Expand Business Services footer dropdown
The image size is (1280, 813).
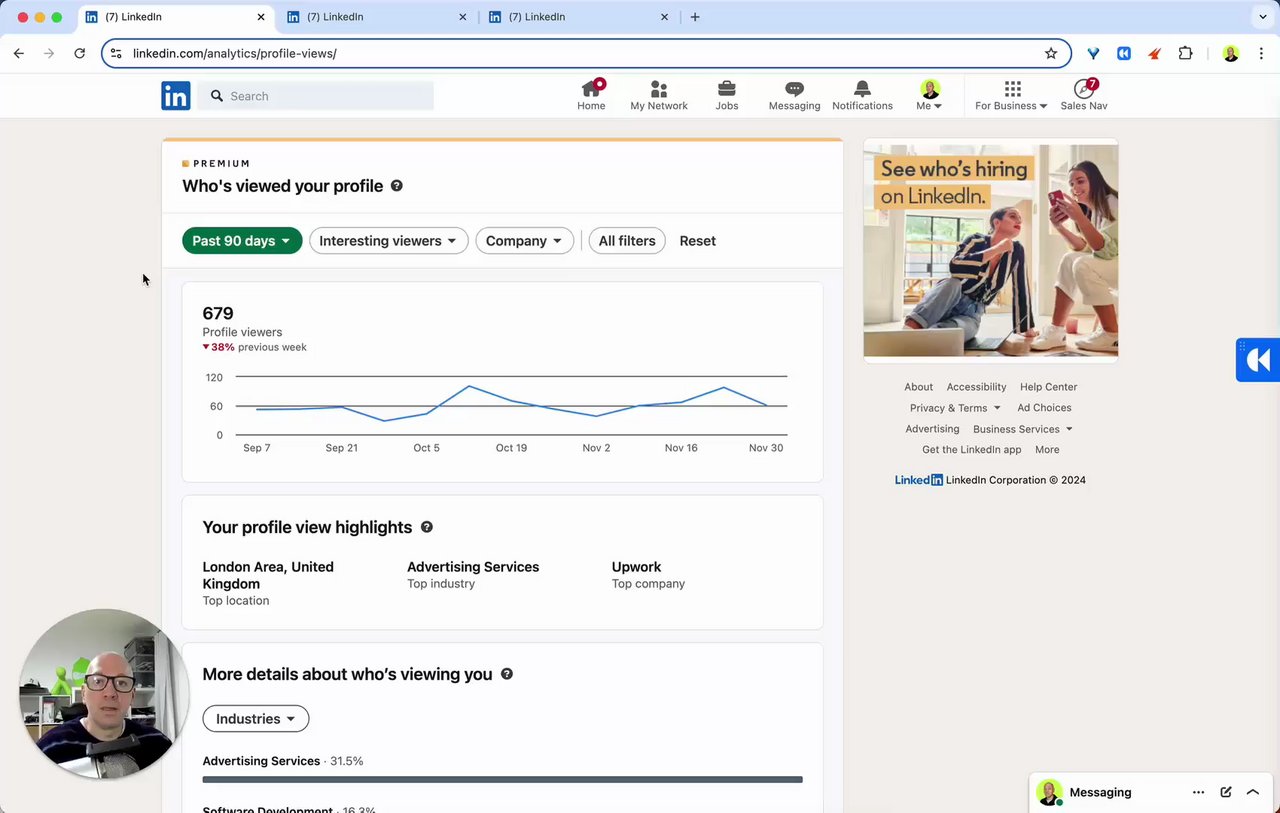(x=1023, y=429)
